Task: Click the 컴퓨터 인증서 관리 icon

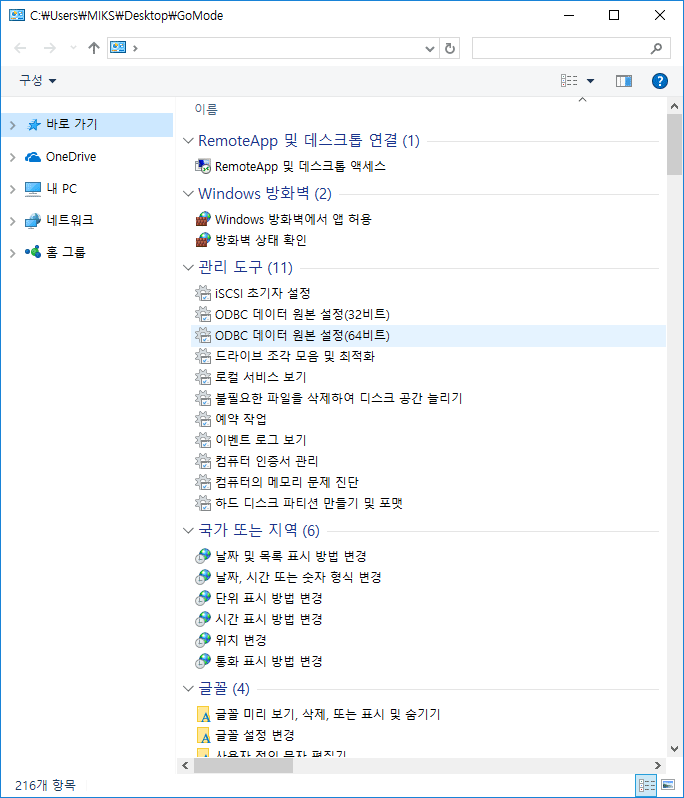Action: (203, 461)
